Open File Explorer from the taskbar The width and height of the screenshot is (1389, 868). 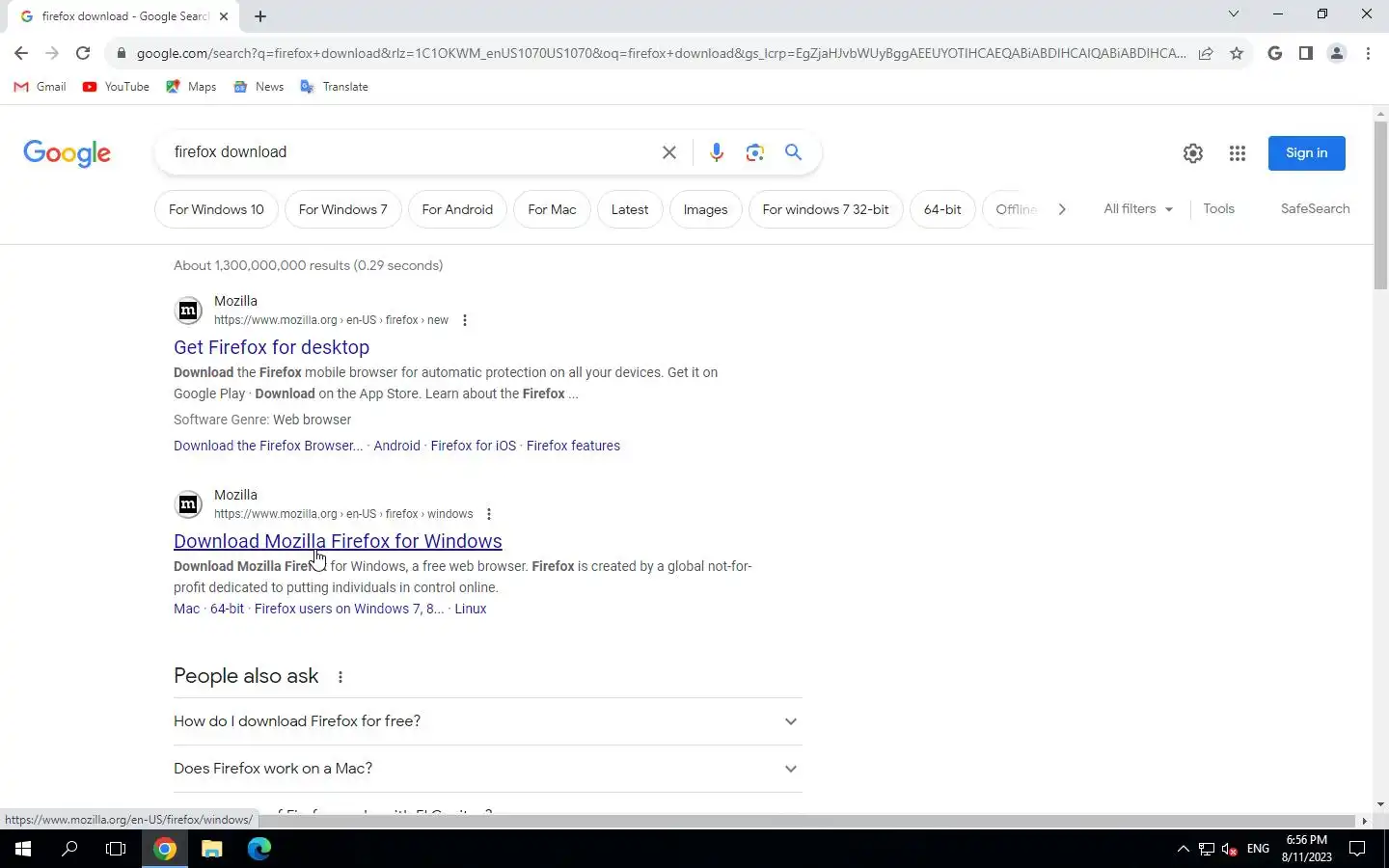[x=211, y=849]
